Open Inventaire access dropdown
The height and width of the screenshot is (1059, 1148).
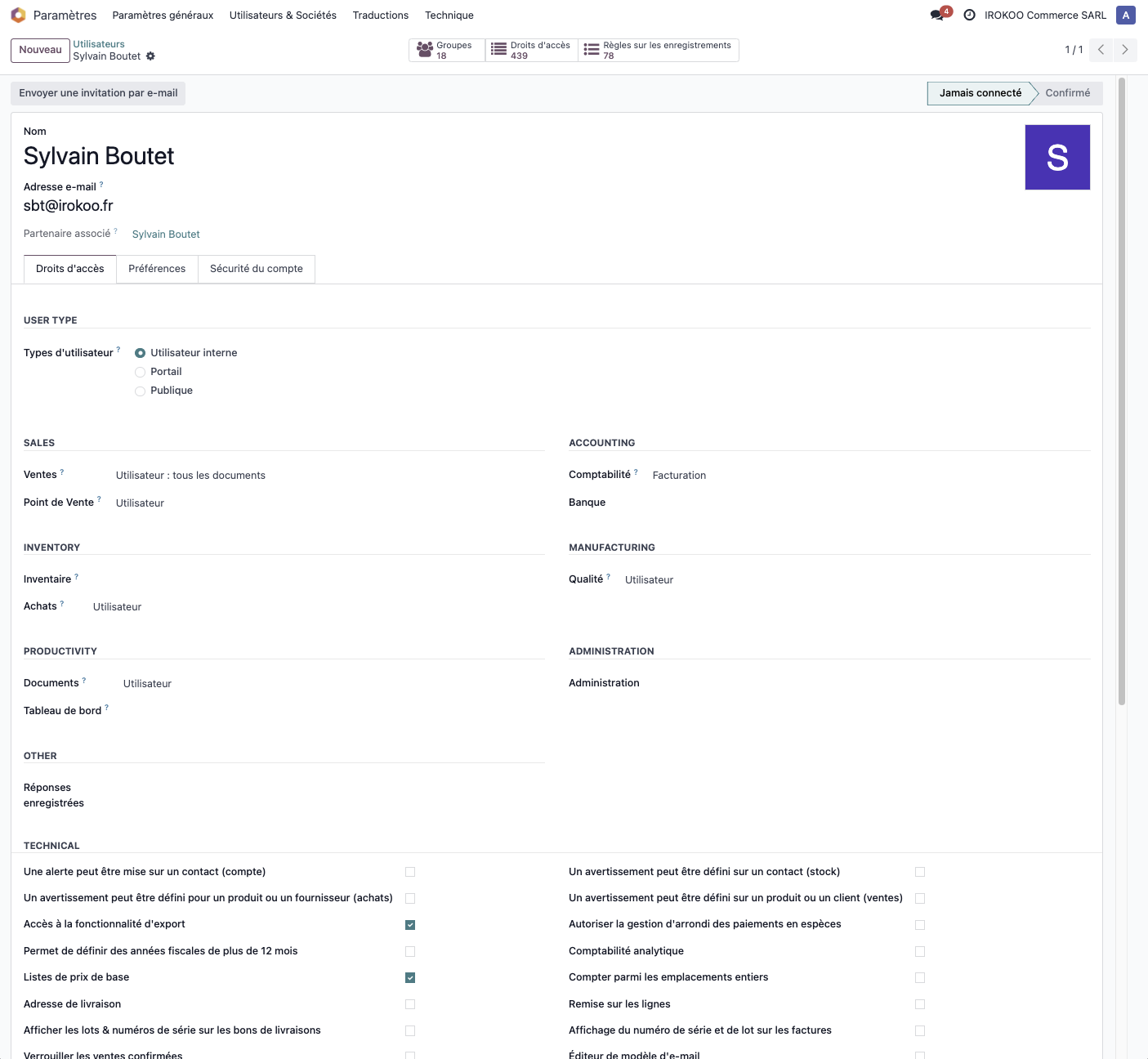tap(318, 579)
